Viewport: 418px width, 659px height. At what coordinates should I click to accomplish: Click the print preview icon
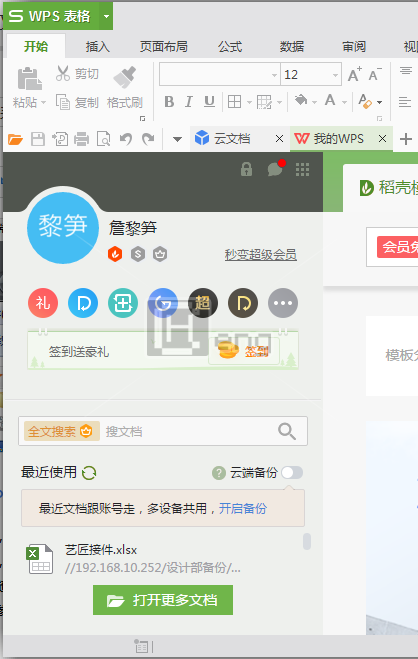tap(103, 139)
